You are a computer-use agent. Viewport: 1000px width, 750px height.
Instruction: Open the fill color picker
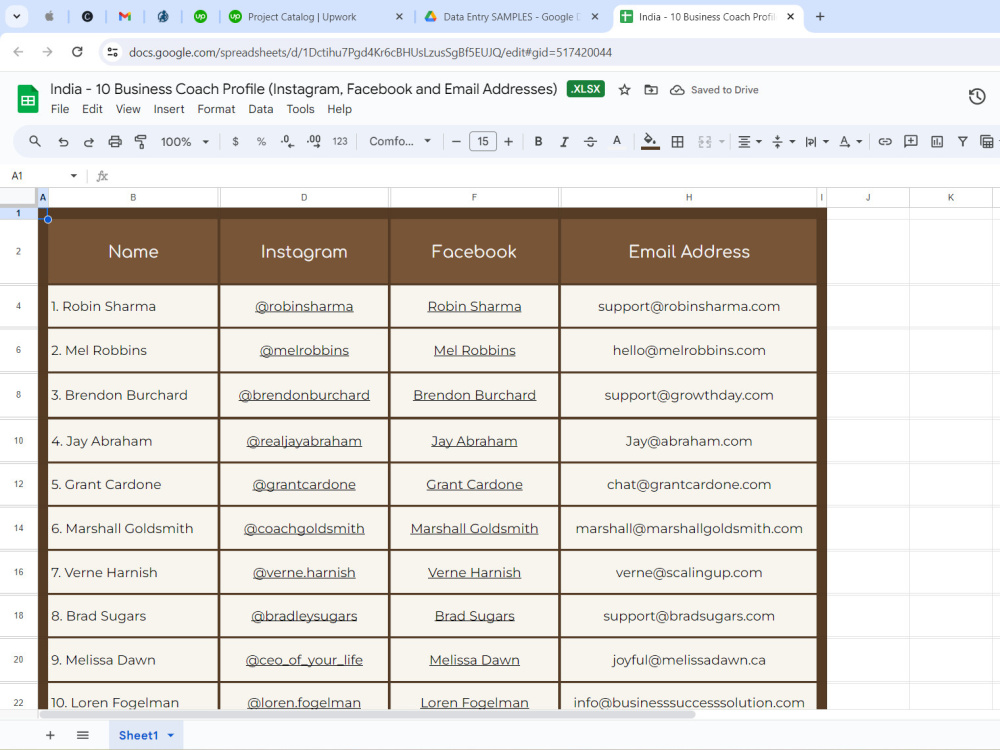point(650,142)
